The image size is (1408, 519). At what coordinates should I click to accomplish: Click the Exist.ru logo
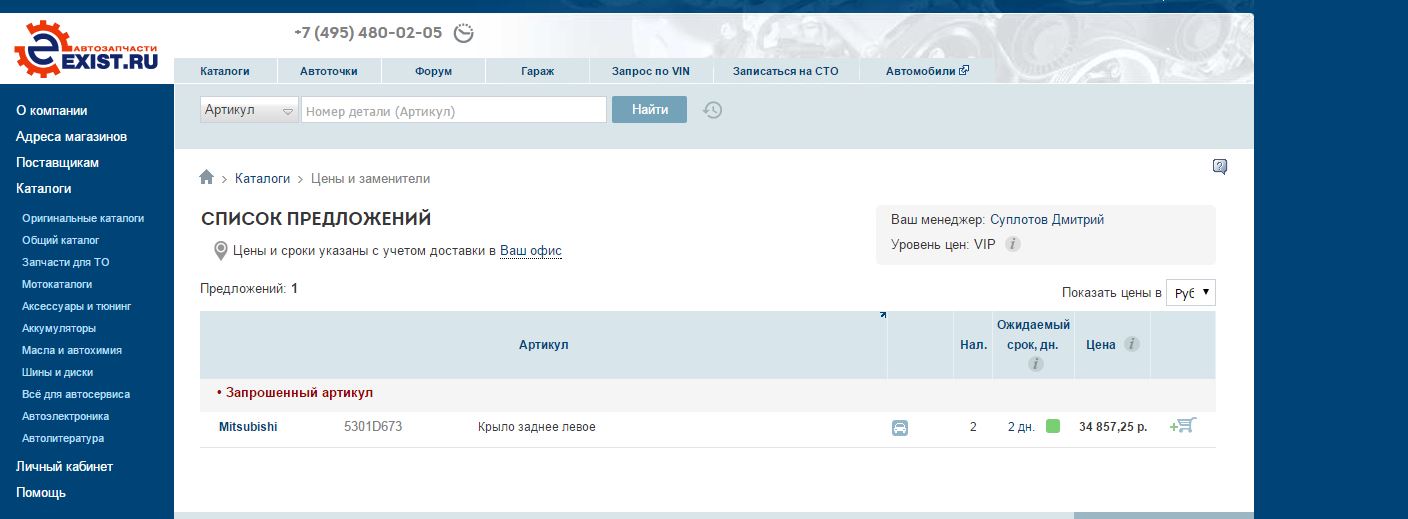pyautogui.click(x=87, y=48)
